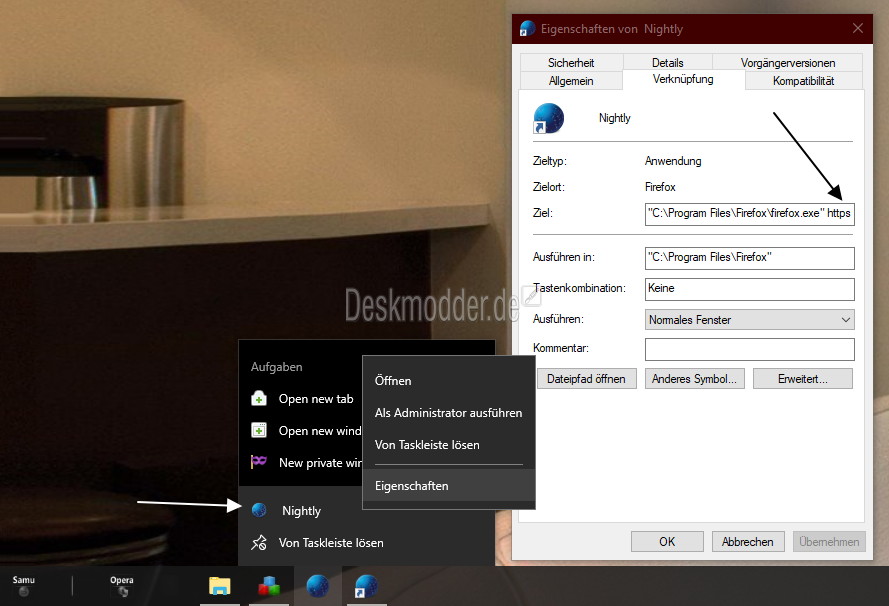Close the Eigenschaften von Nightly dialog
Image resolution: width=889 pixels, height=606 pixels.
858,28
